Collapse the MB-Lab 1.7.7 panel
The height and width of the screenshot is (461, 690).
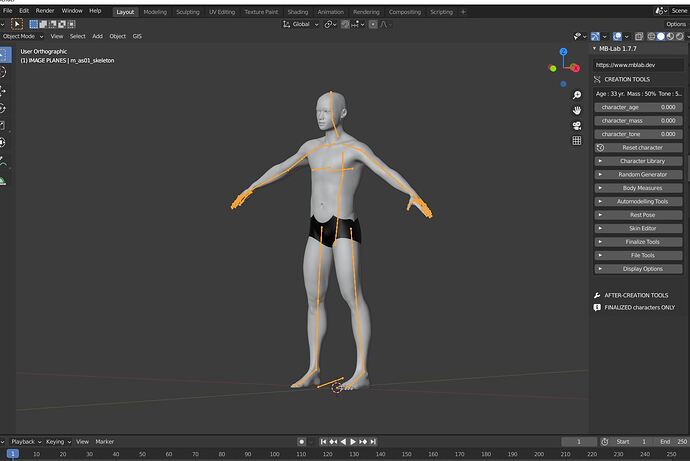[x=595, y=48]
